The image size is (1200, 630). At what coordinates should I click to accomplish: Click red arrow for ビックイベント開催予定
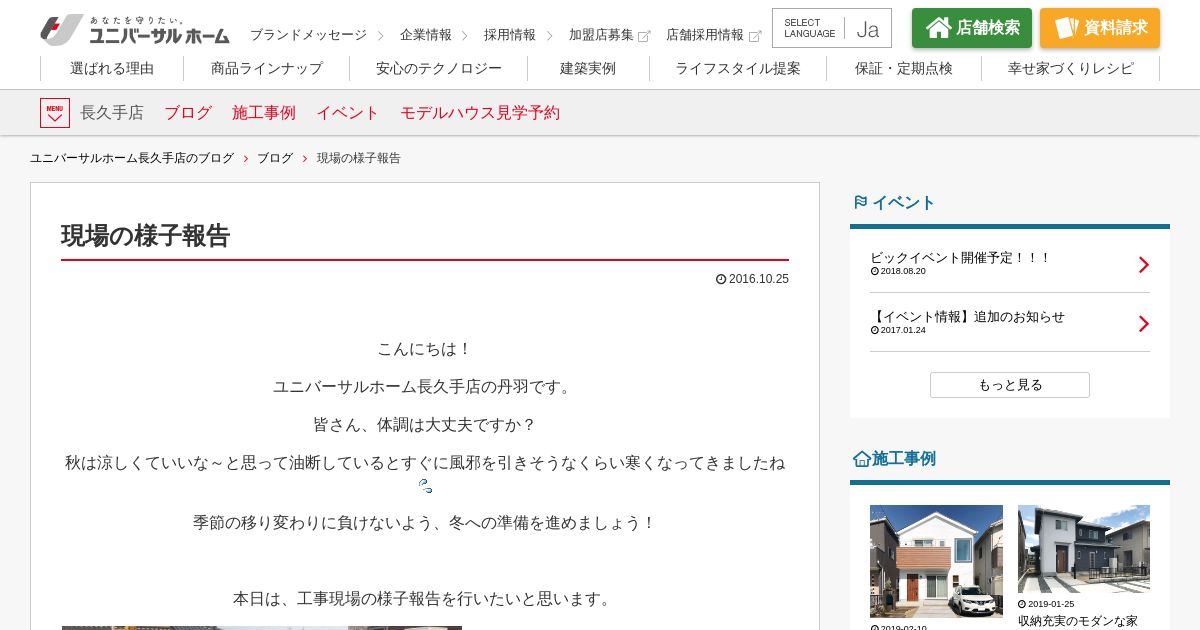pos(1144,265)
